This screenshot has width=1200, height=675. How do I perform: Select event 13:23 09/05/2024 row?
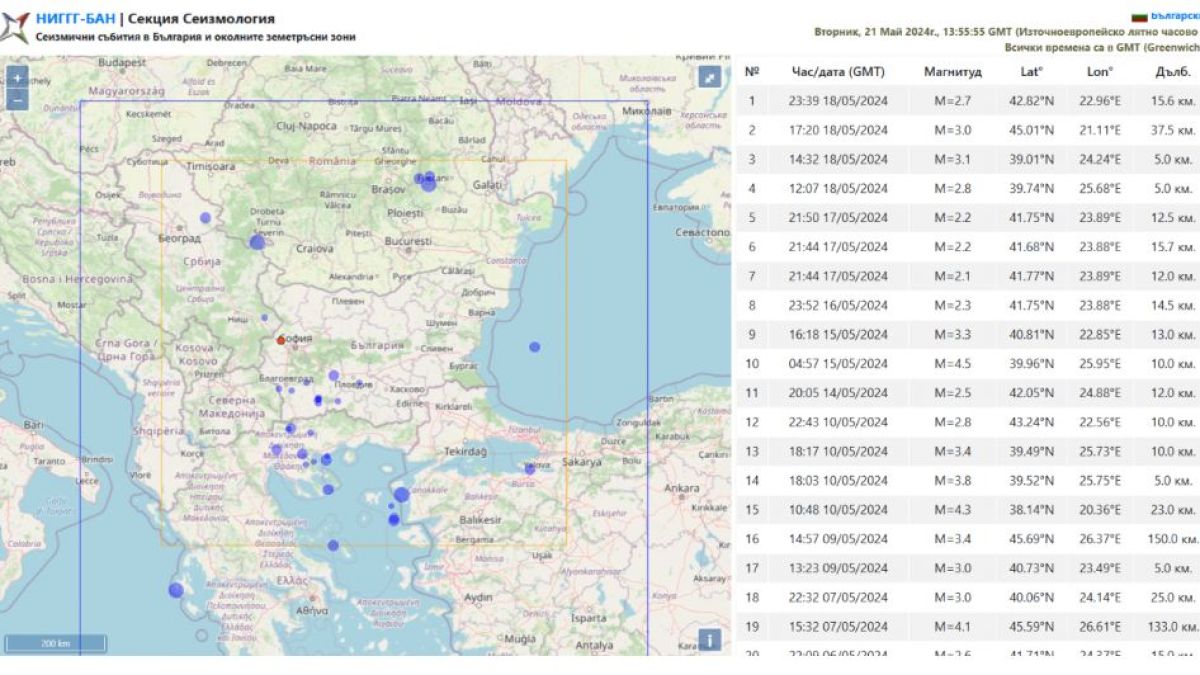[968, 568]
